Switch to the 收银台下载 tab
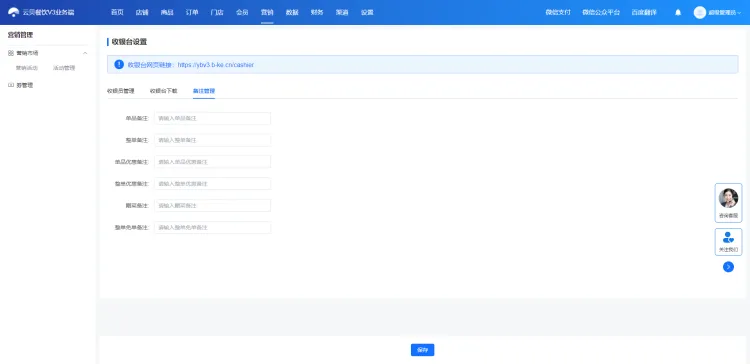The image size is (750, 364). tap(164, 91)
